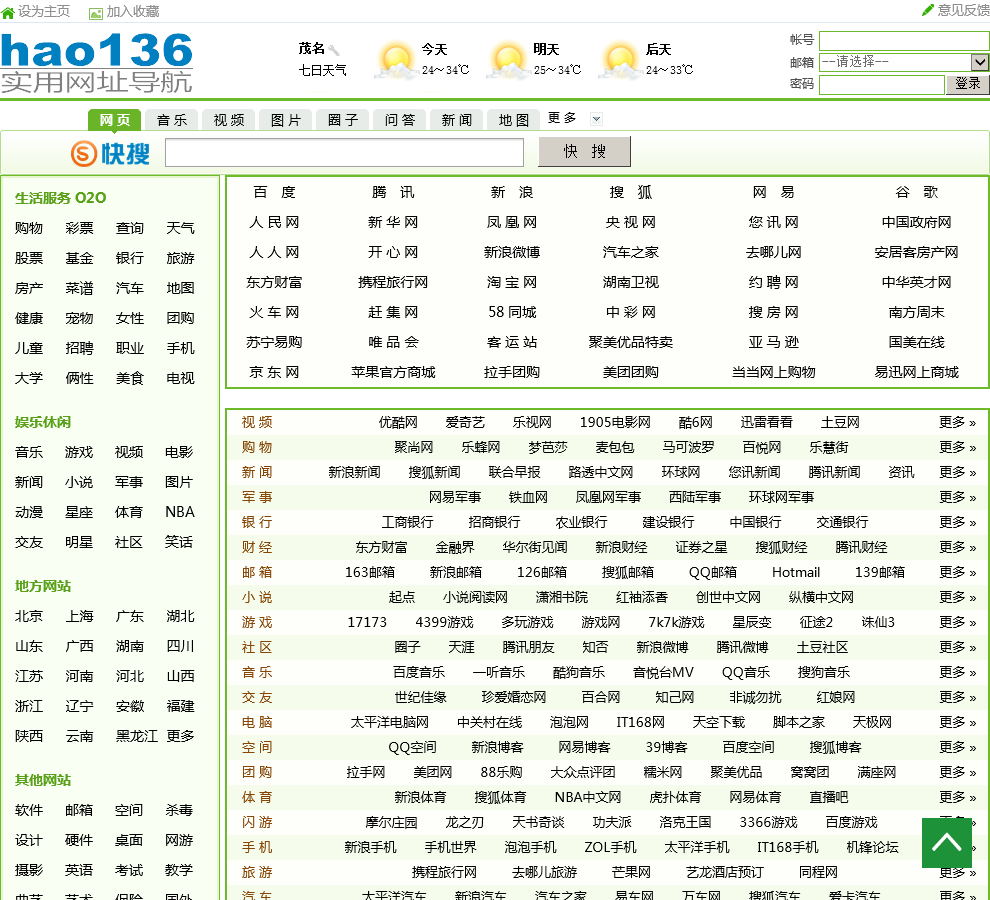Open the 百度 link
990x900 pixels.
[274, 192]
